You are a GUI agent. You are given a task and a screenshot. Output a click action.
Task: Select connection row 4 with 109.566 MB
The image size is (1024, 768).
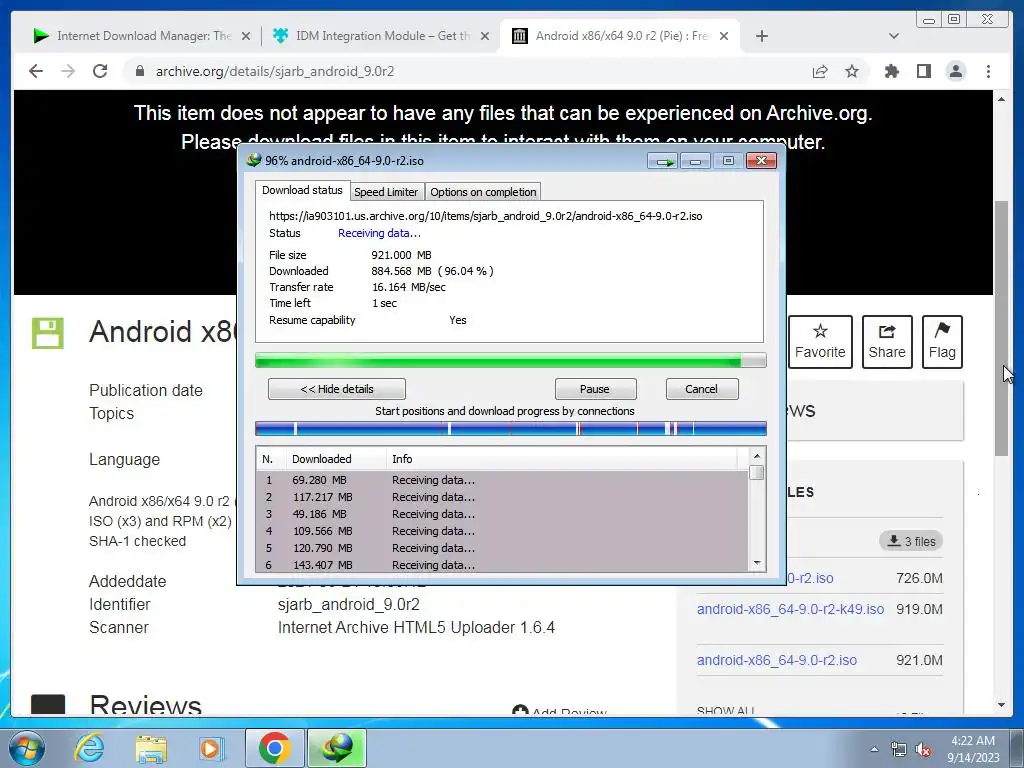(x=502, y=531)
